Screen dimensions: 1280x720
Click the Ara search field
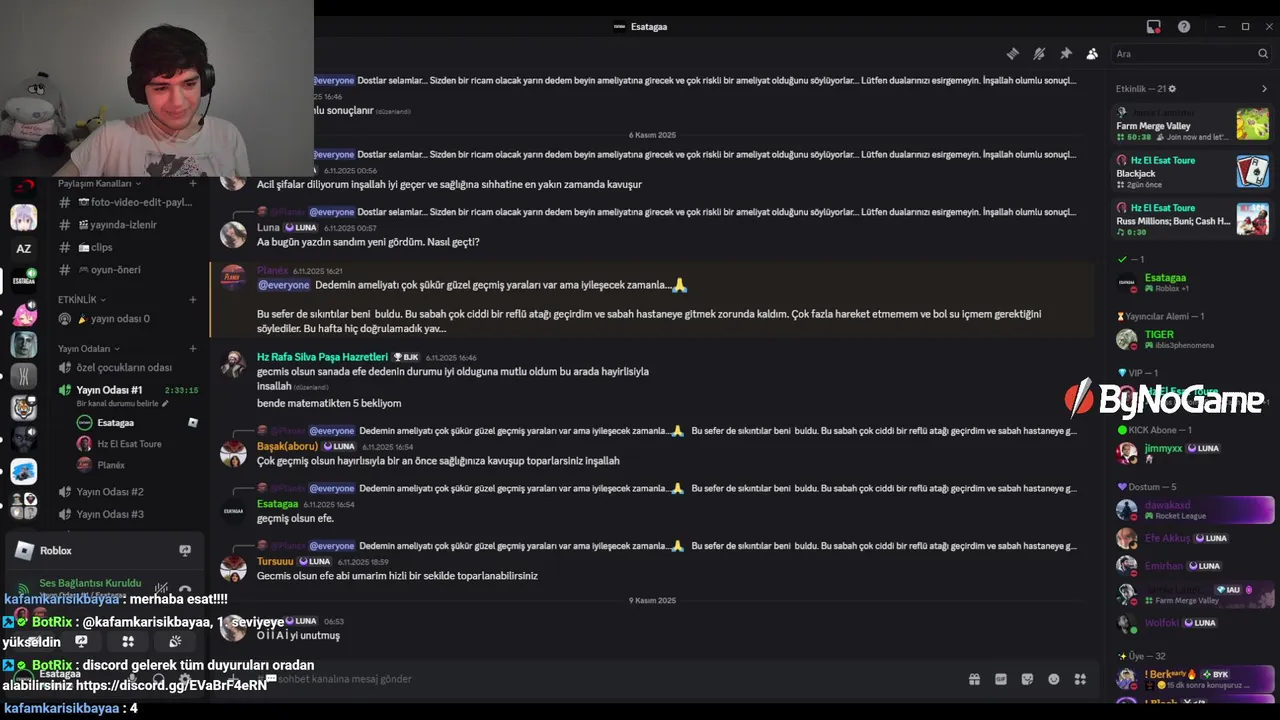pyautogui.click(x=1185, y=54)
